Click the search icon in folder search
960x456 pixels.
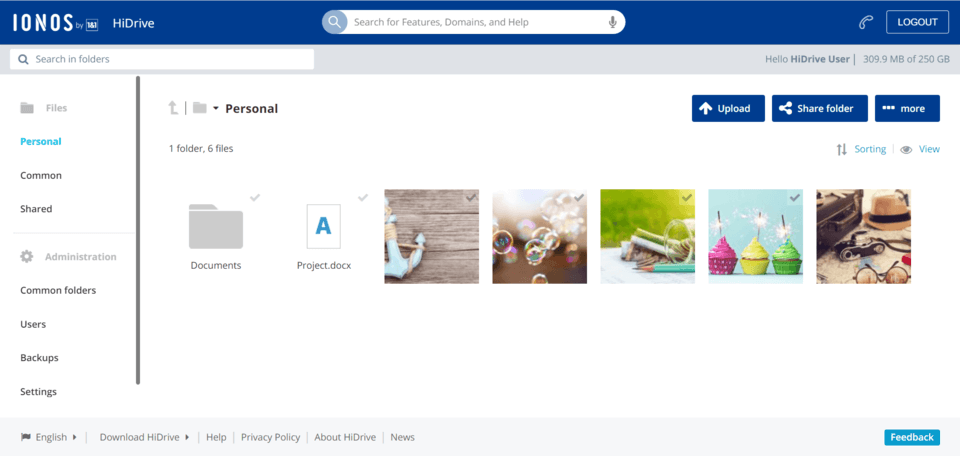click(x=24, y=59)
